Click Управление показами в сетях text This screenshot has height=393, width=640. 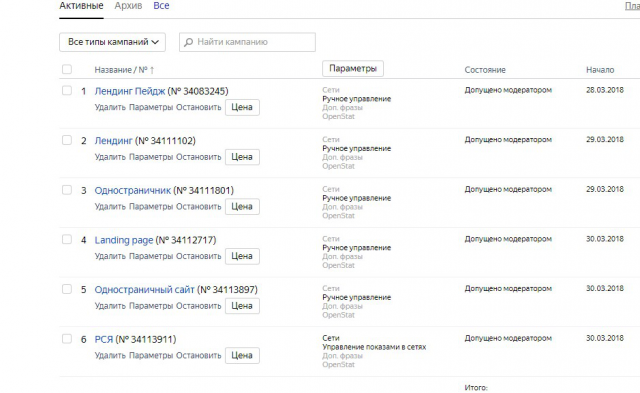pos(374,347)
